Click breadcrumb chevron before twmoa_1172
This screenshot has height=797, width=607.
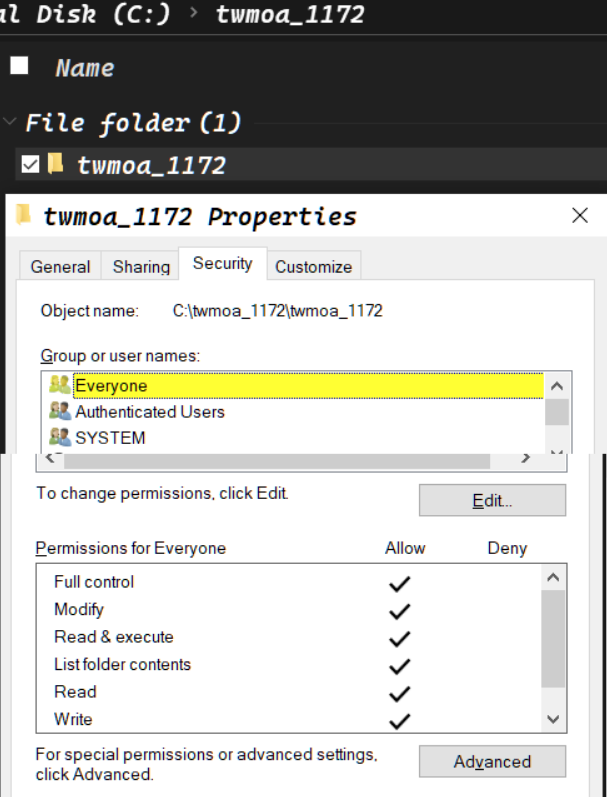pyautogui.click(x=193, y=13)
